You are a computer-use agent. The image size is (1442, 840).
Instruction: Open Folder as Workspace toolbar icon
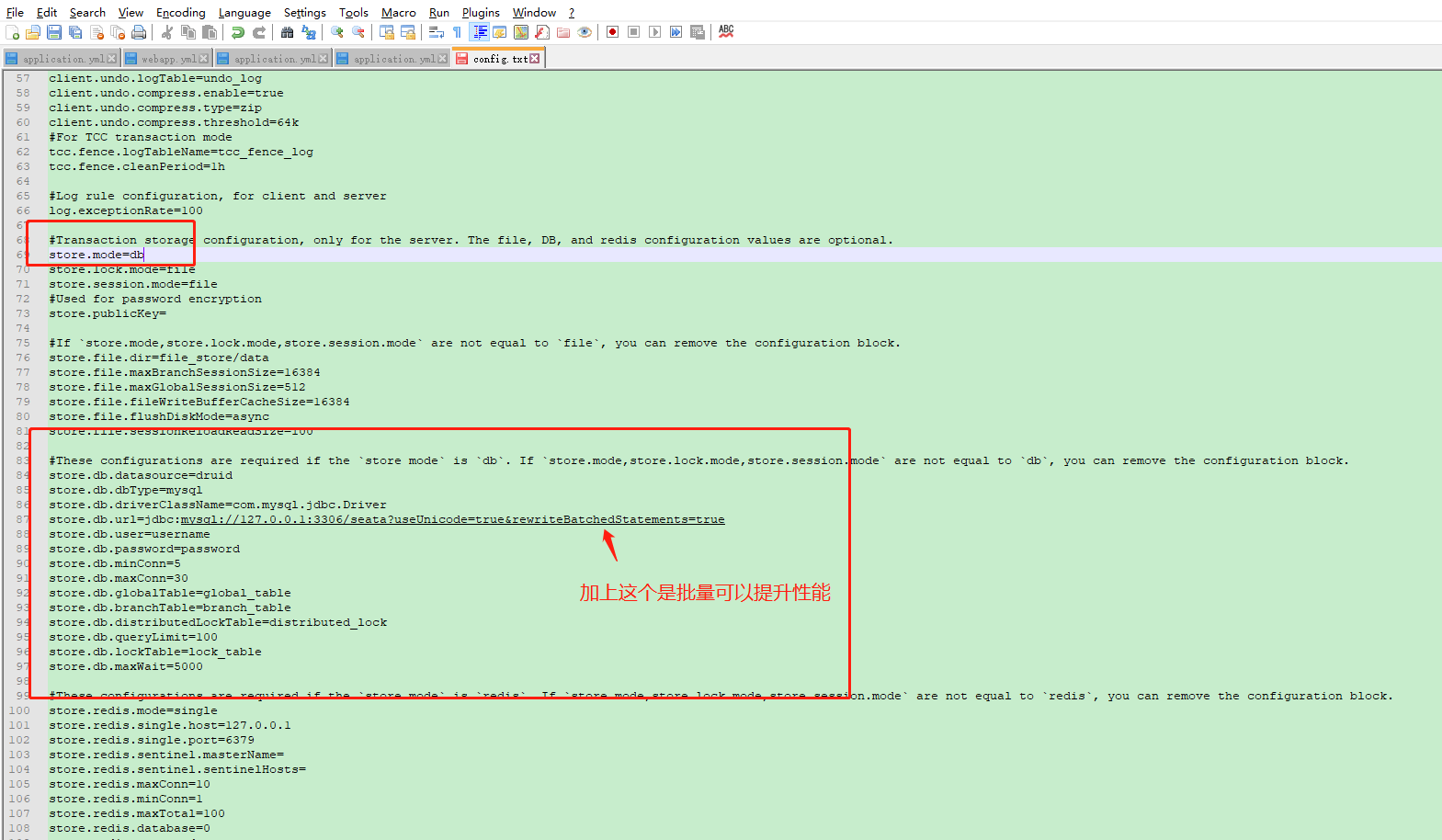(563, 32)
